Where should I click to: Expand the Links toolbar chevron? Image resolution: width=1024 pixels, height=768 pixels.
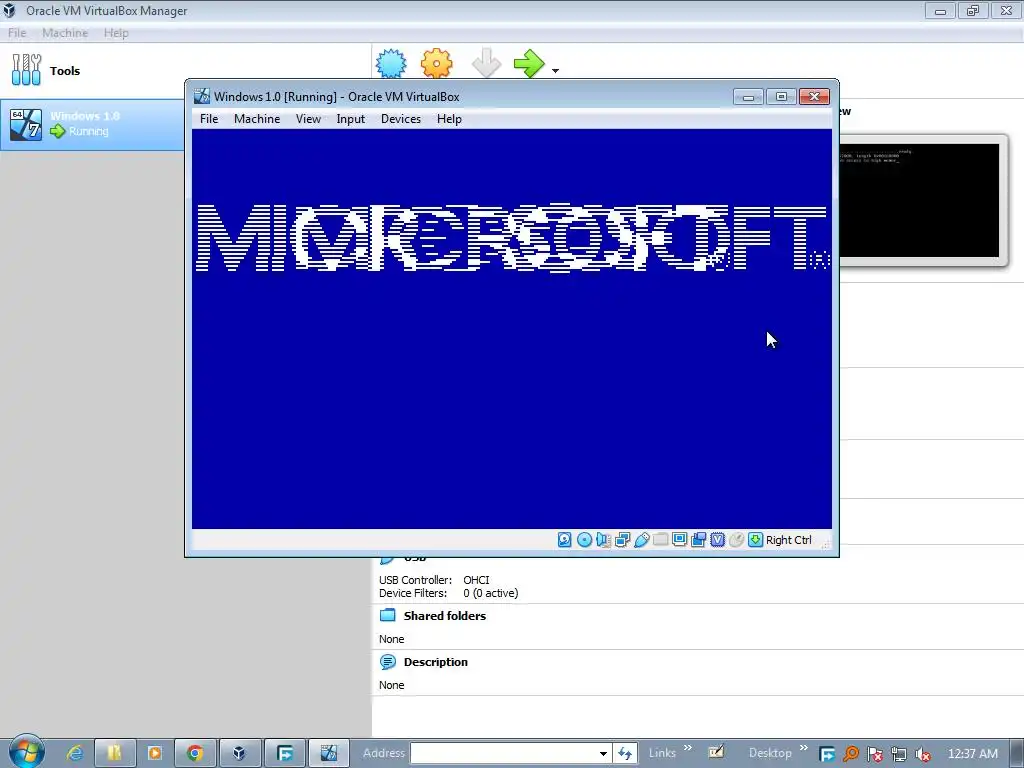click(x=688, y=748)
